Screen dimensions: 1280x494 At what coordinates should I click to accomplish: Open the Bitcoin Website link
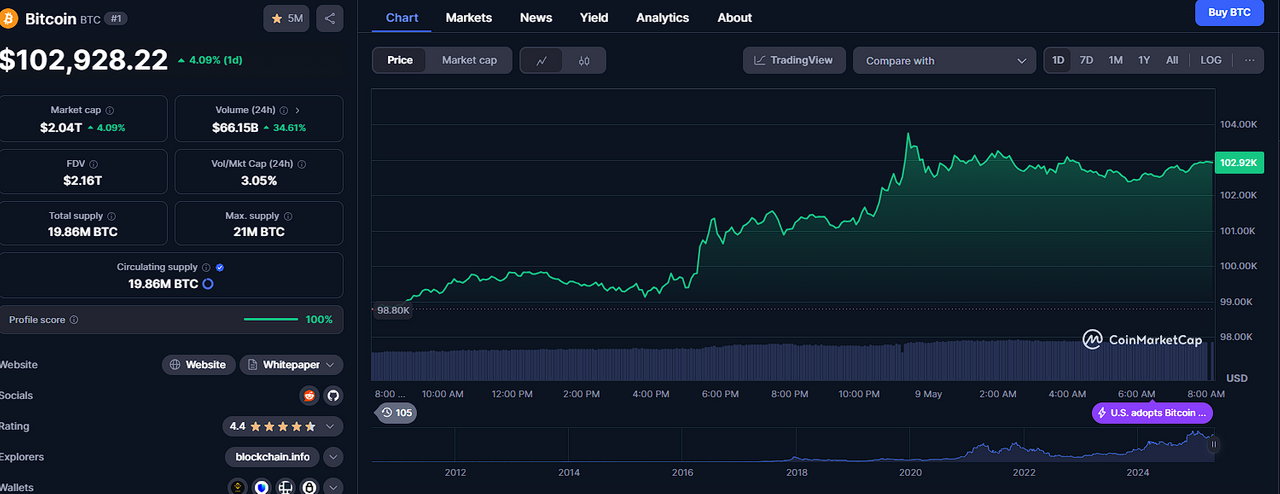(199, 365)
